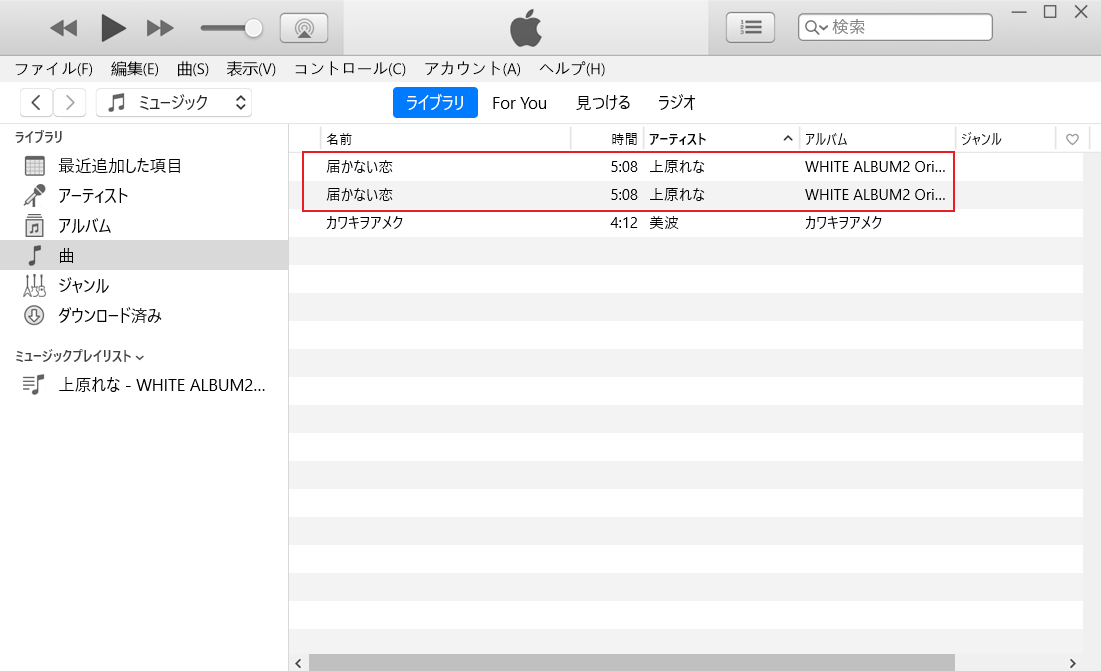
Task: Sort by the 時間 column header
Action: (x=608, y=139)
